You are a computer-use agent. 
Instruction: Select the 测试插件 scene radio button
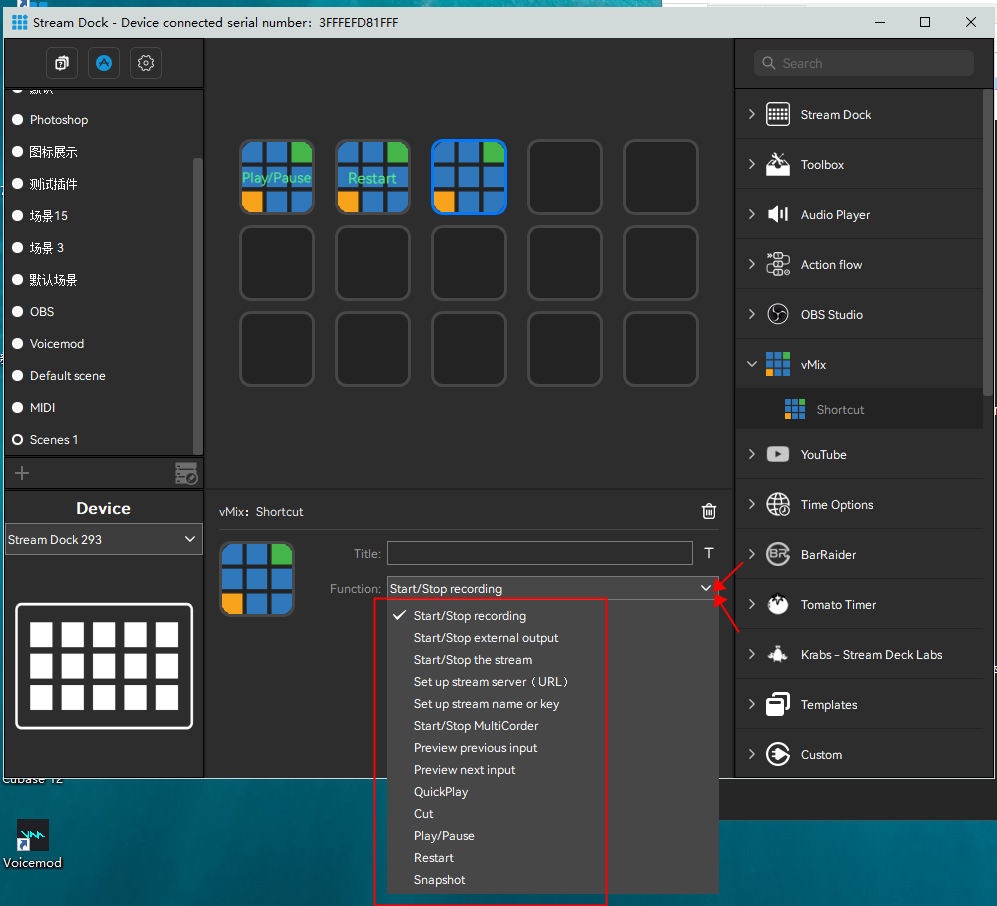(x=18, y=184)
